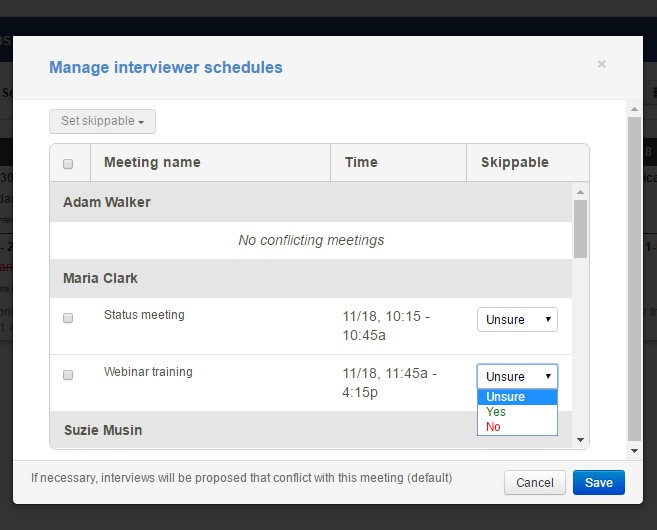The image size is (657, 530).
Task: Click the dialog's outer scrollbar thumb
Action: point(634,280)
